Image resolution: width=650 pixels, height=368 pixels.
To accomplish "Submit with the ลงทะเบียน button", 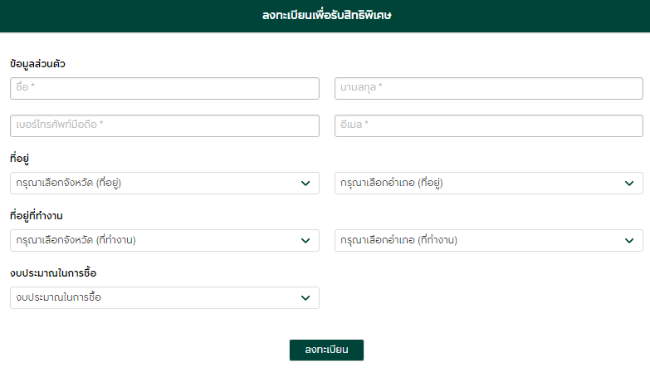I will point(327,350).
